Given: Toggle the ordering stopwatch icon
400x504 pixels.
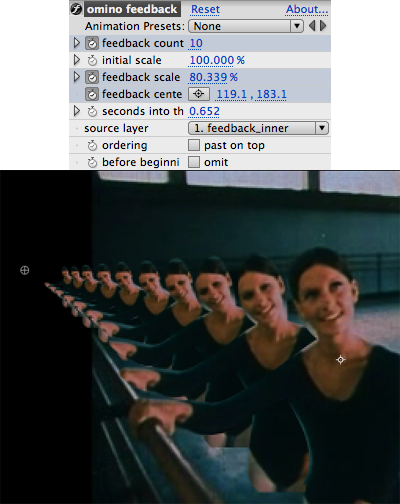Looking at the screenshot, I should [x=92, y=145].
